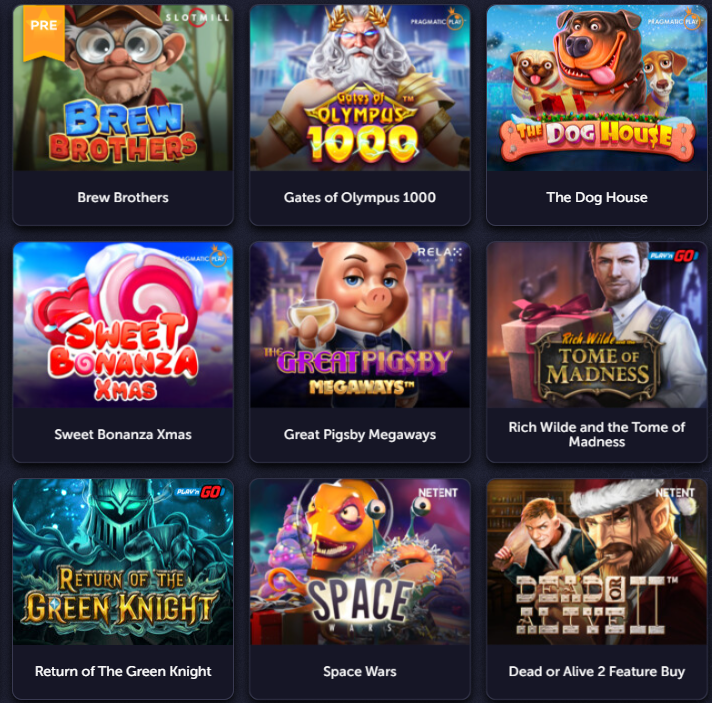Click the Sweet Bonanza Xmas title text
This screenshot has width=712, height=703.
click(123, 435)
